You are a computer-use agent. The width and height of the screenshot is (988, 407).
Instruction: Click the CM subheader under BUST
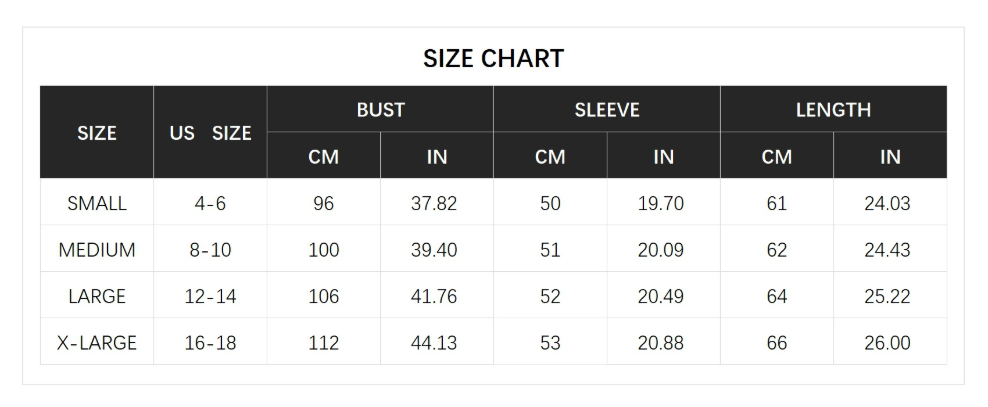pos(323,157)
